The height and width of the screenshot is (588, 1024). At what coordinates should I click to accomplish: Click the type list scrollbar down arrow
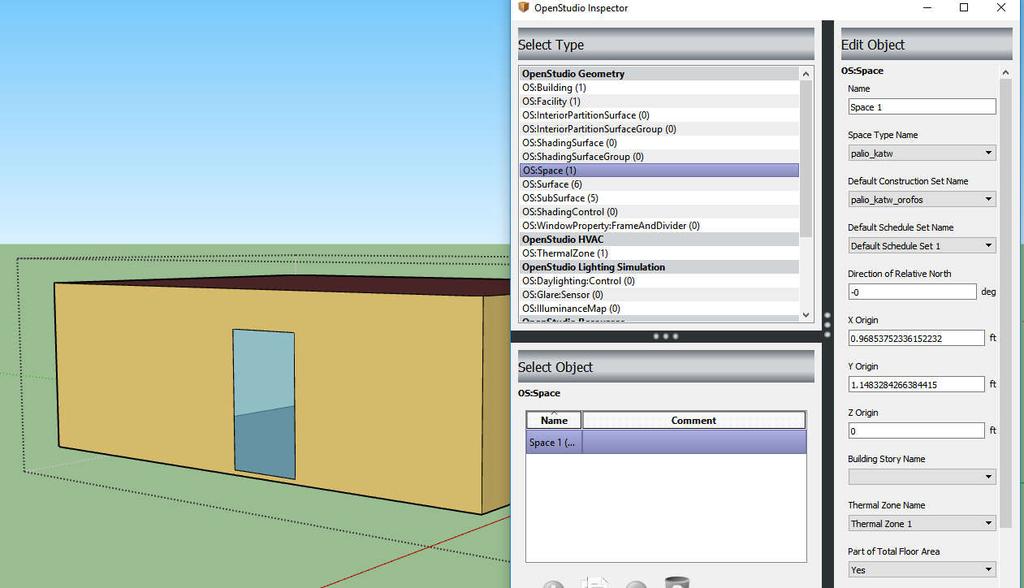[x=806, y=314]
